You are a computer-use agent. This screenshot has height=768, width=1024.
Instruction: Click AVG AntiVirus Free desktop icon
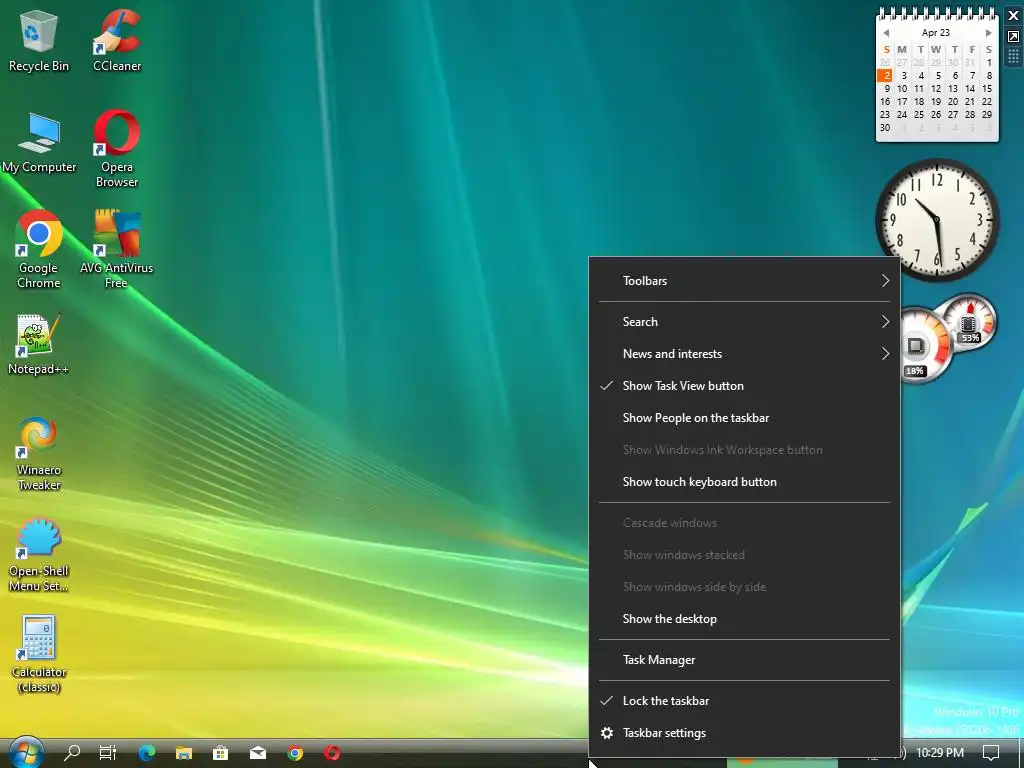tap(116, 249)
